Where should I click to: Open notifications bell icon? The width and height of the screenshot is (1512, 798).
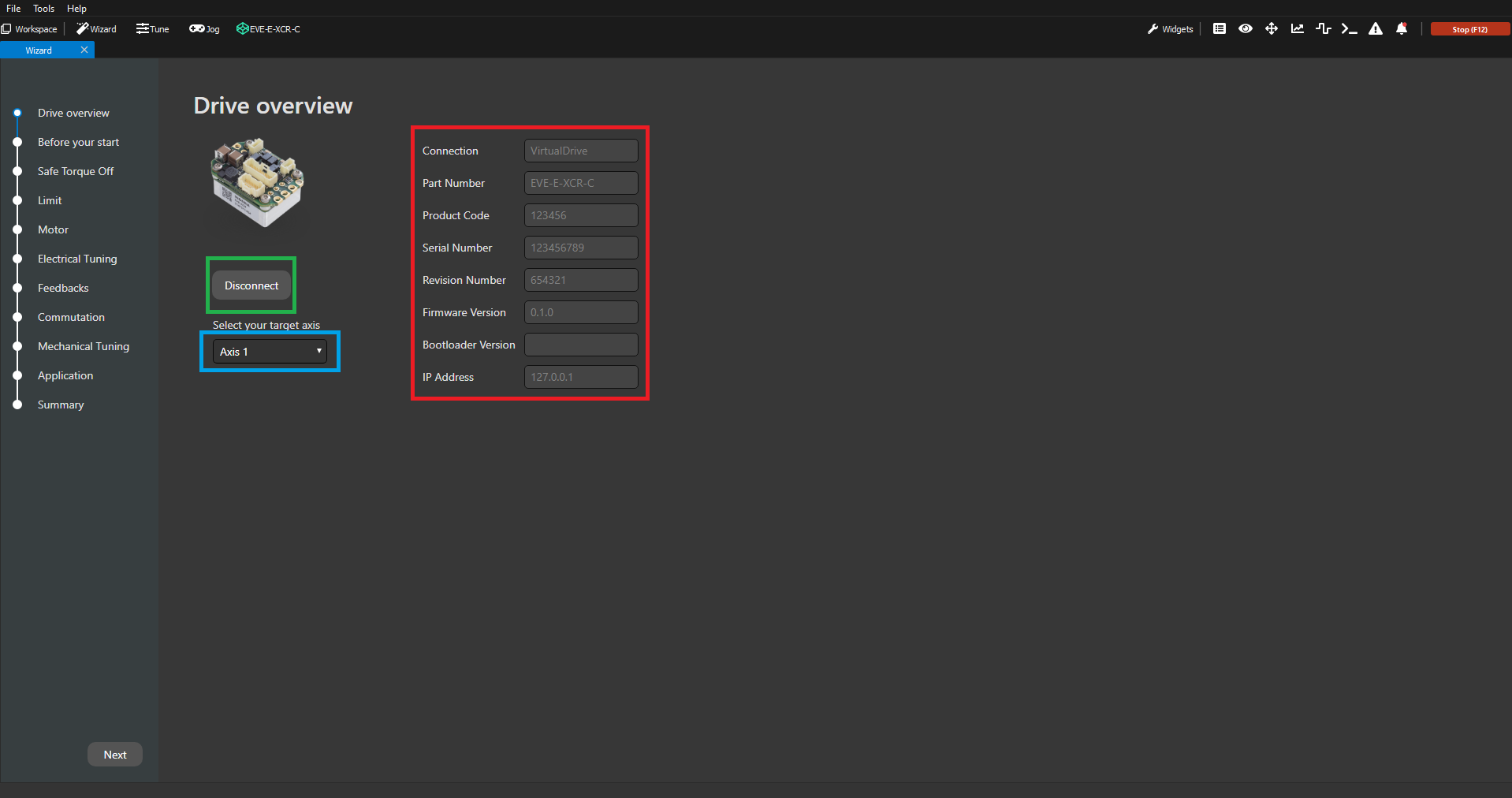1401,29
